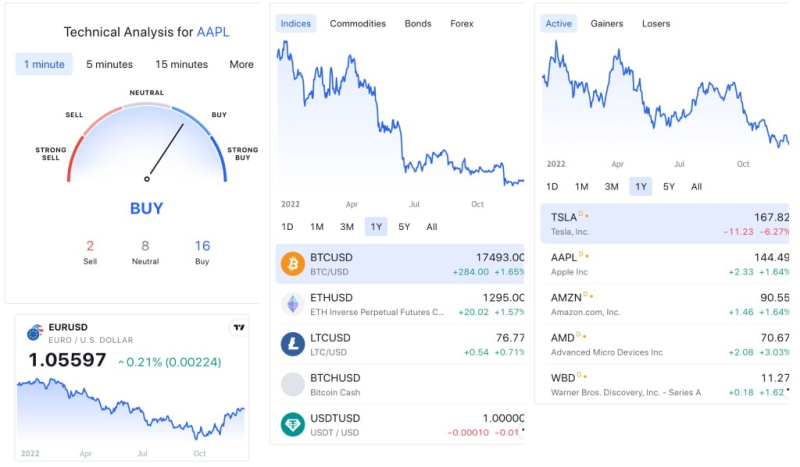Click the Neutral count 8
Viewport: 800px width, 467px height.
click(145, 246)
